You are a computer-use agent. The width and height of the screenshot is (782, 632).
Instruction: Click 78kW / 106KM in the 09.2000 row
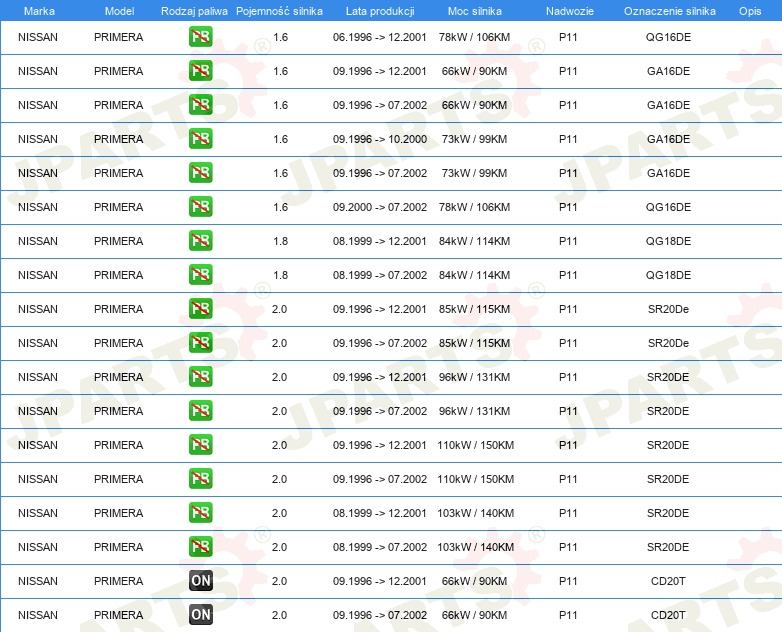coord(474,207)
